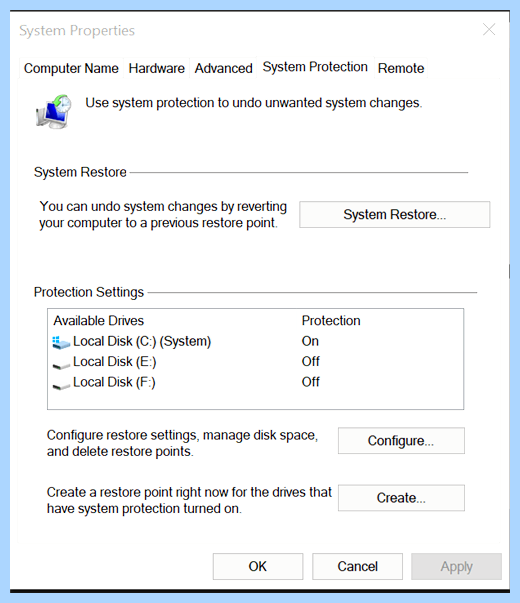Select the System Protection tab
This screenshot has height=603, width=520.
pyautogui.click(x=315, y=67)
